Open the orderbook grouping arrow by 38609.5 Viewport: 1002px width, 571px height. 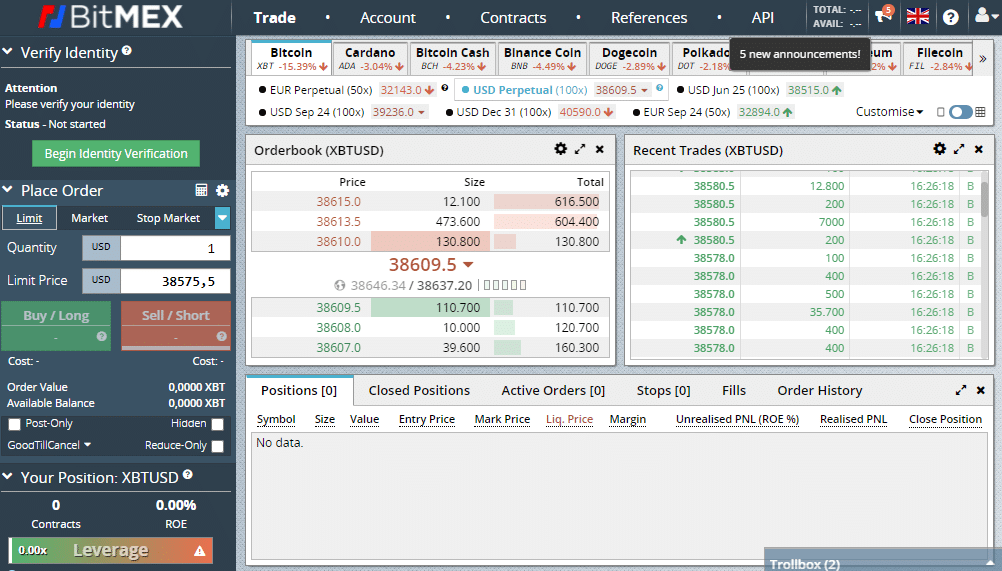[468, 264]
